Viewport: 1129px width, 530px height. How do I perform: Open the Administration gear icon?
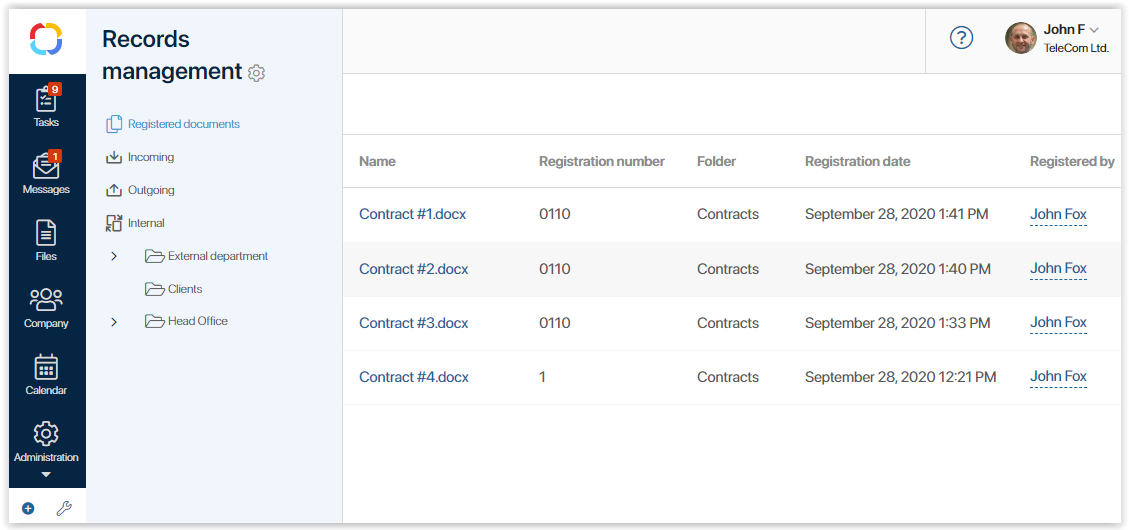[x=46, y=434]
